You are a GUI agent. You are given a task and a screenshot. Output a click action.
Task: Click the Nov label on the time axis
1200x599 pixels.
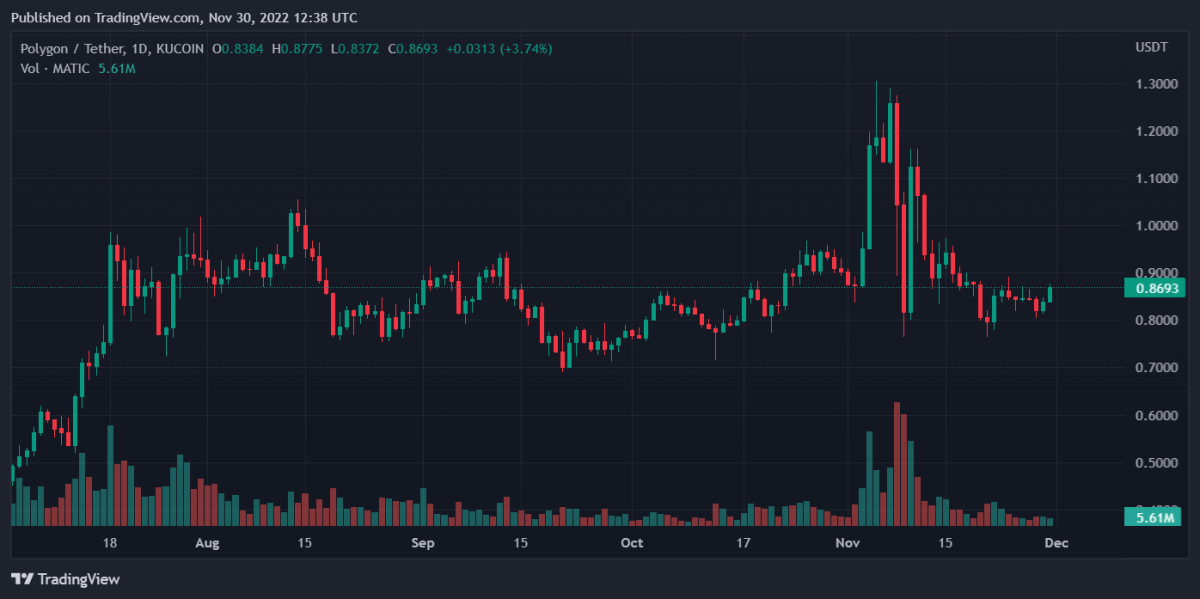(x=848, y=543)
